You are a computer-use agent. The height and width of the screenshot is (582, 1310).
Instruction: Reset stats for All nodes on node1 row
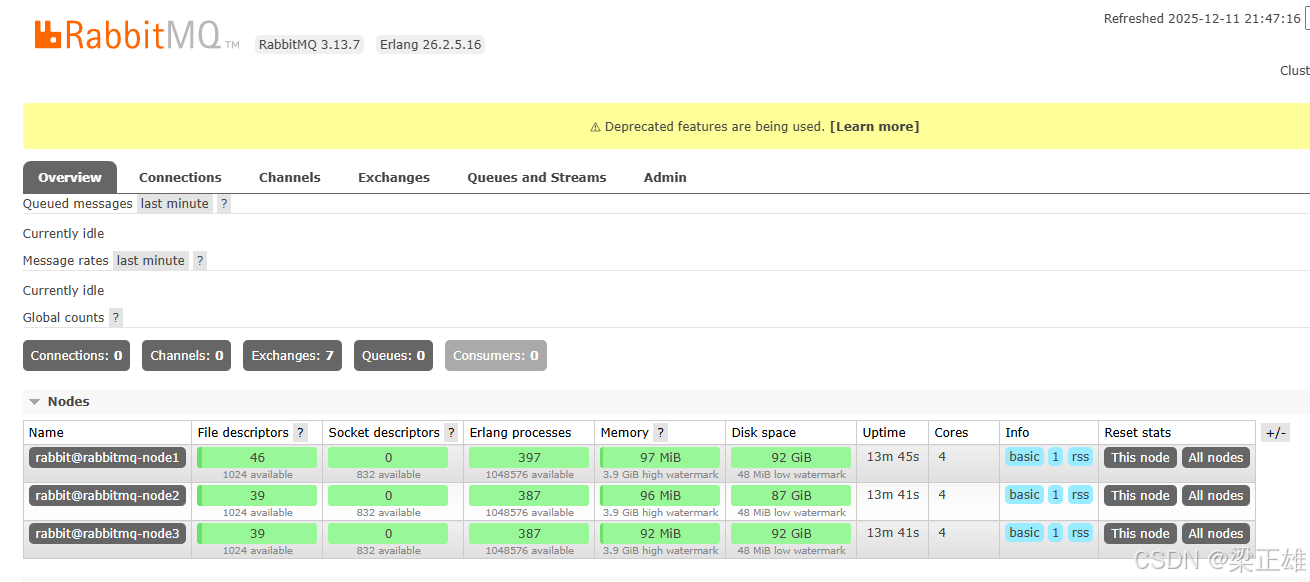coord(1216,457)
